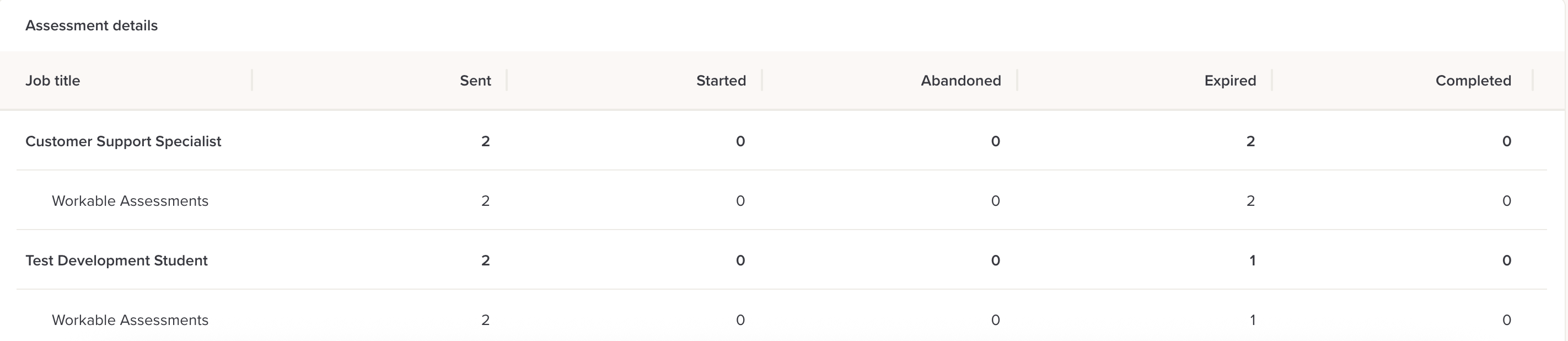
Task: Select the Test Development Student row title
Action: 116,260
